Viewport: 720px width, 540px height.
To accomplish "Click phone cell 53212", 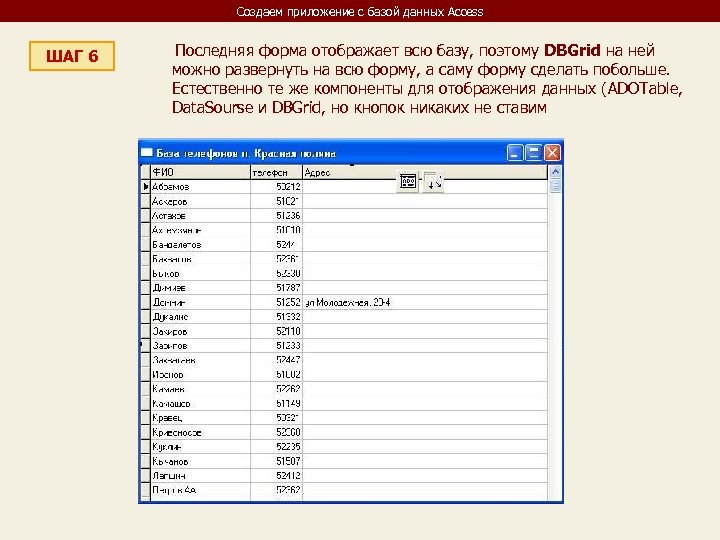I will pyautogui.click(x=276, y=186).
